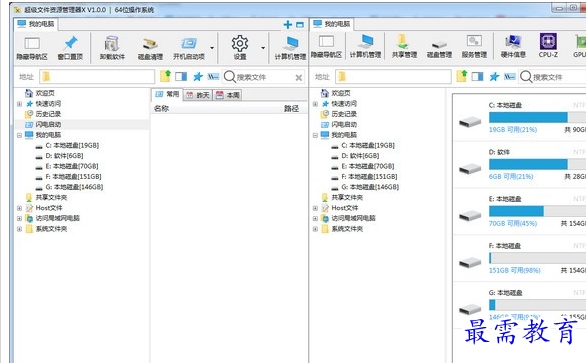The height and width of the screenshot is (363, 586).
Task: Launch 磁盘清理 disk cleanup
Action: pyautogui.click(x=150, y=48)
